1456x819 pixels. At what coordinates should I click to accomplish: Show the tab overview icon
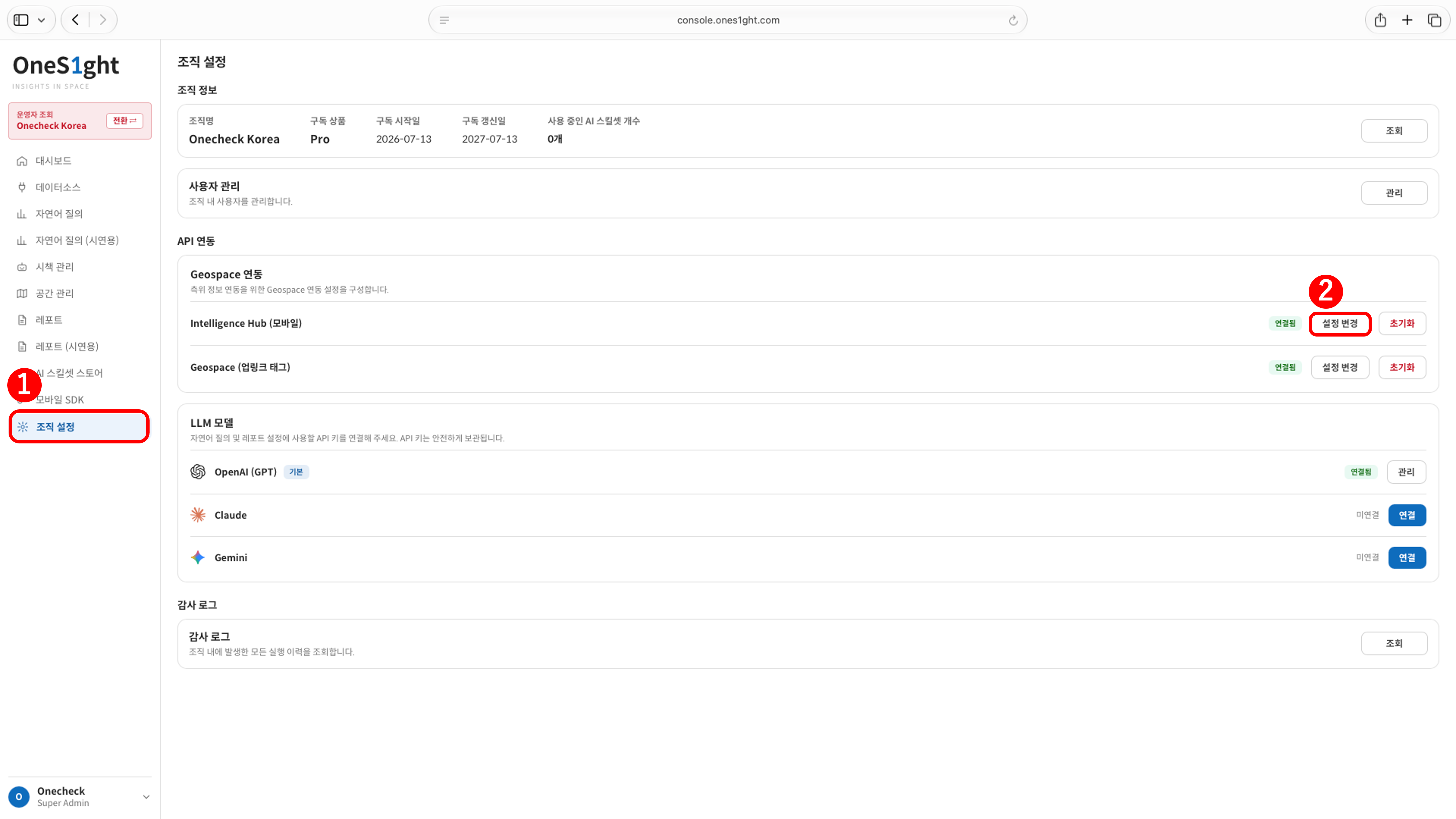1434,20
